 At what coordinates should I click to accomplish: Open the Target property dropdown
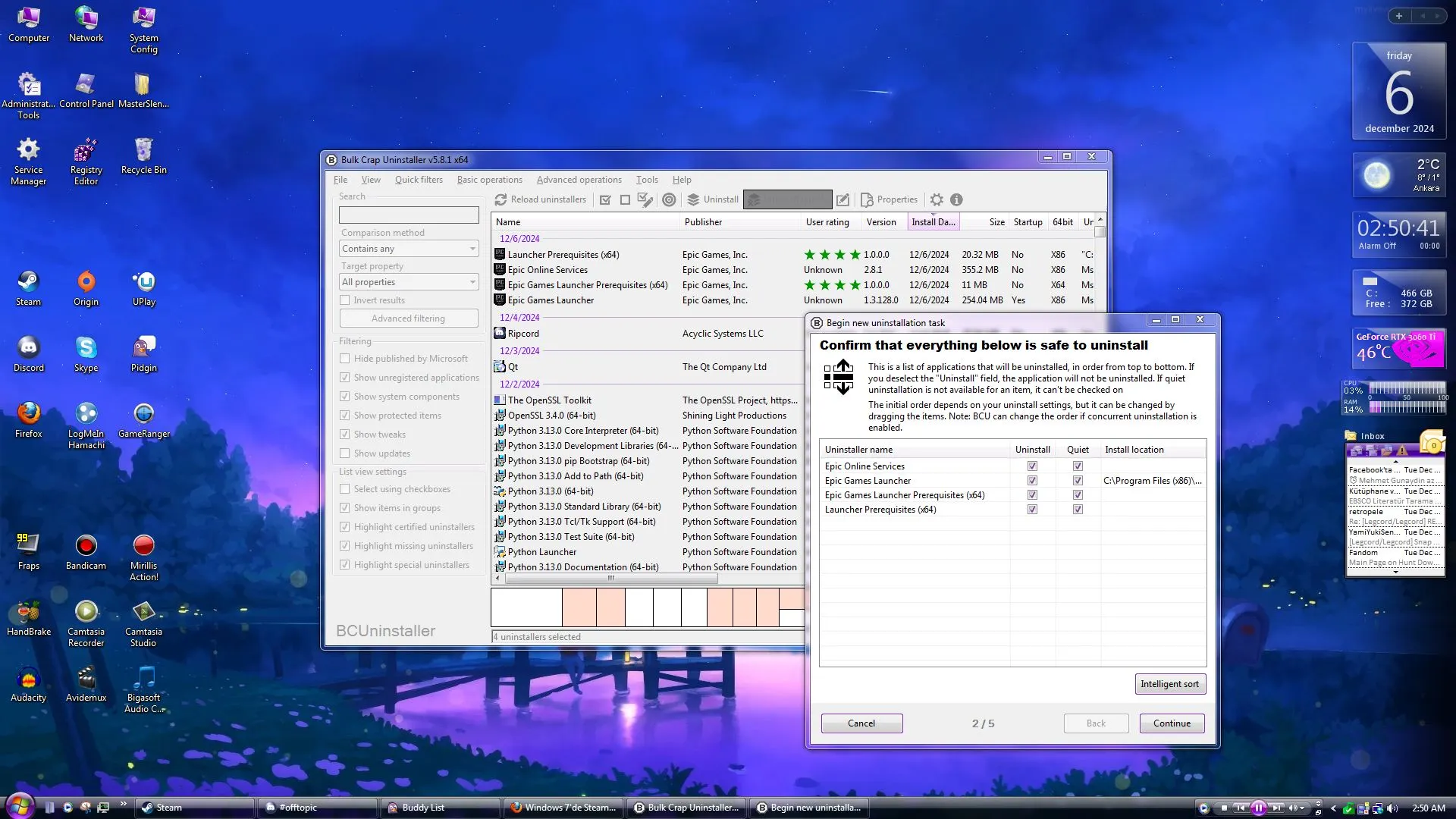click(x=409, y=282)
